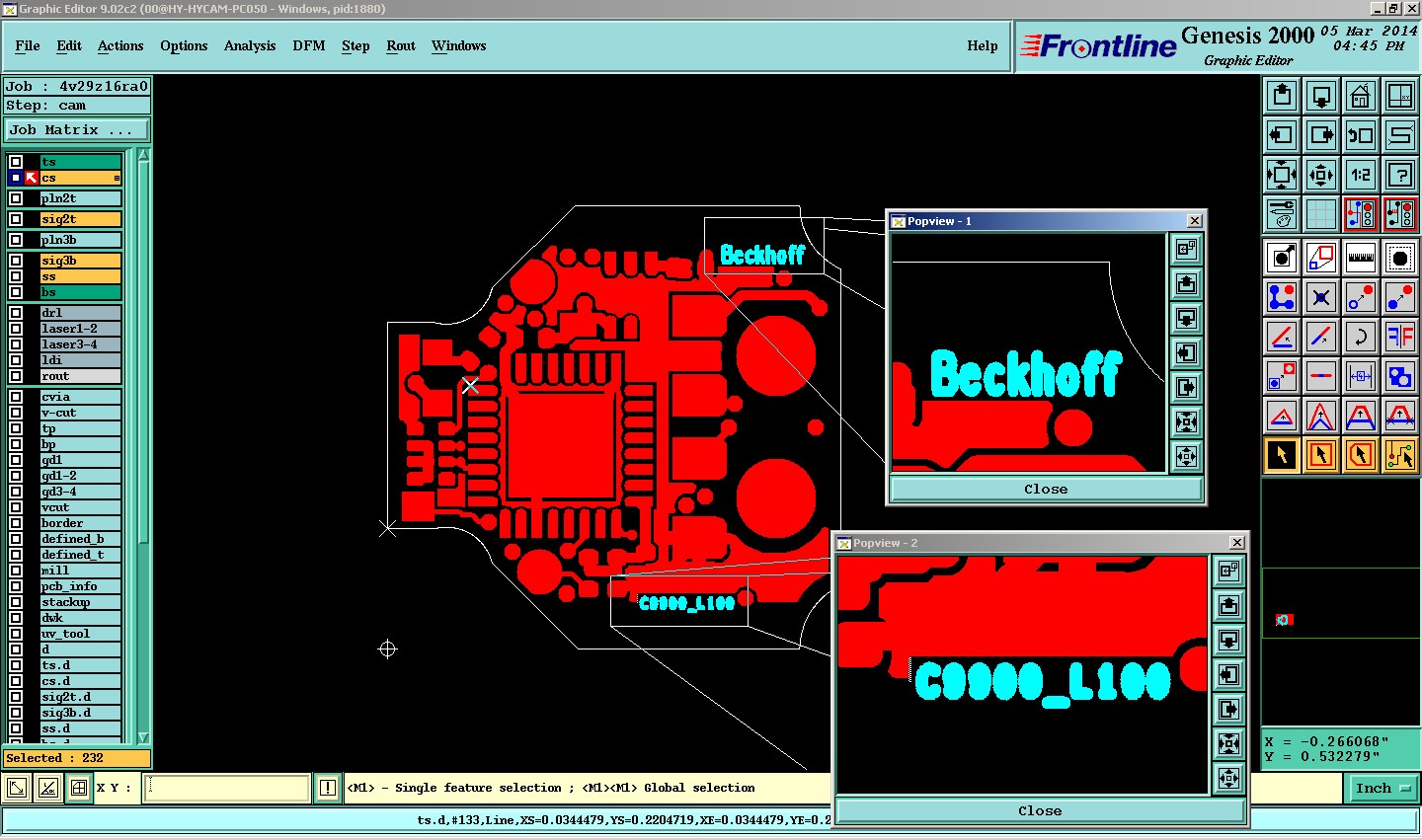Choose the net selection mode icon
The height and width of the screenshot is (840, 1422).
click(1400, 455)
